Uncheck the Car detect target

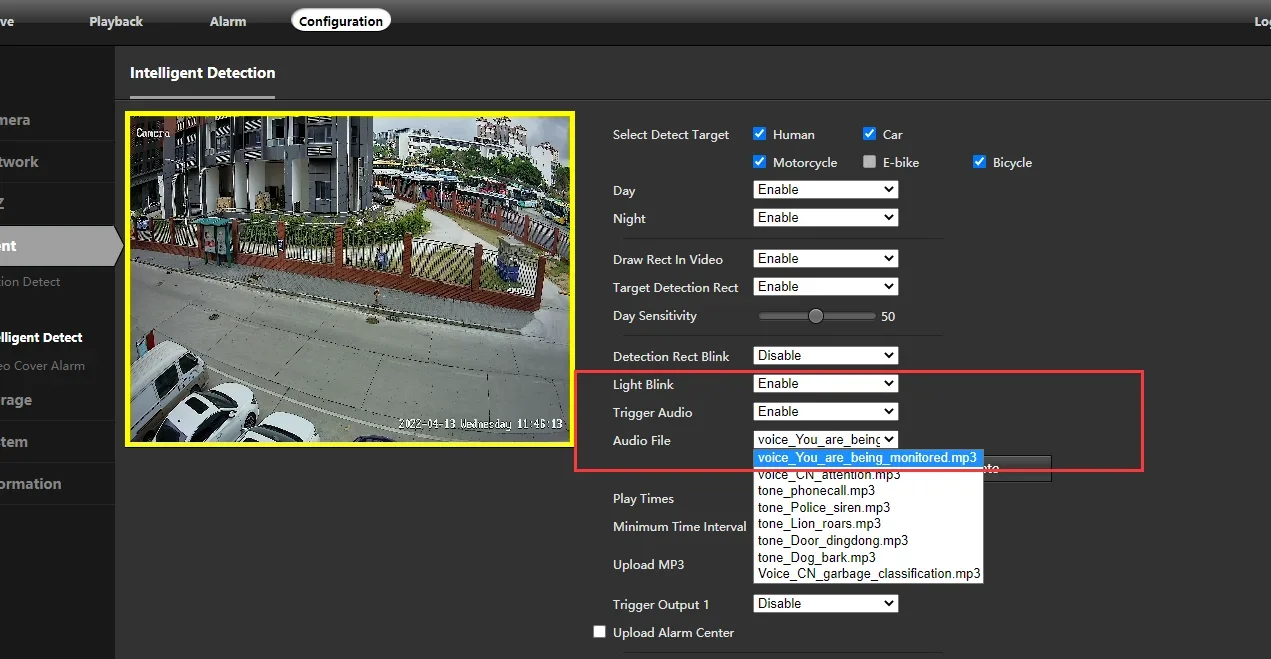point(870,134)
